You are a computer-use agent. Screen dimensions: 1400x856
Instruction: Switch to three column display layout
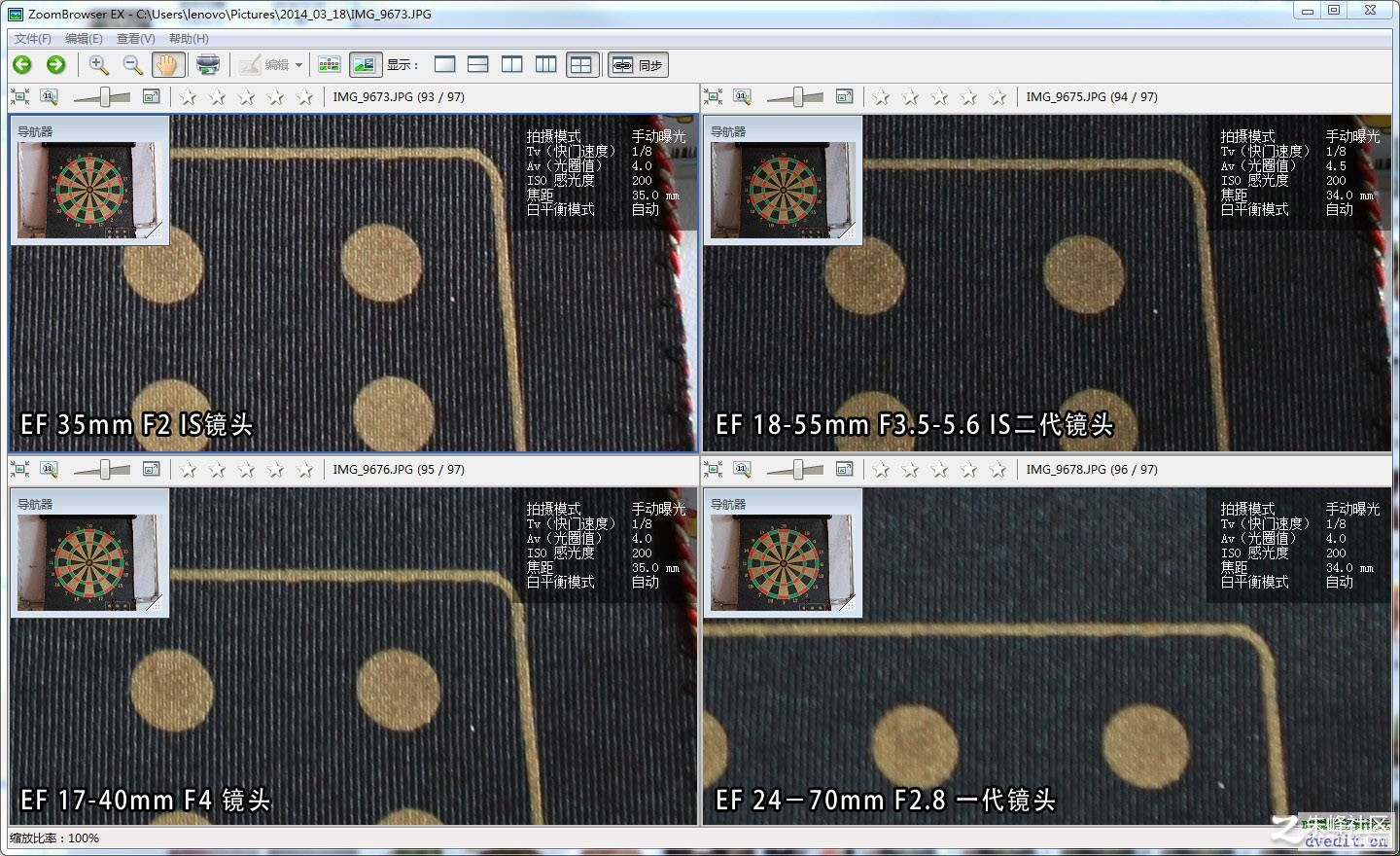point(546,65)
